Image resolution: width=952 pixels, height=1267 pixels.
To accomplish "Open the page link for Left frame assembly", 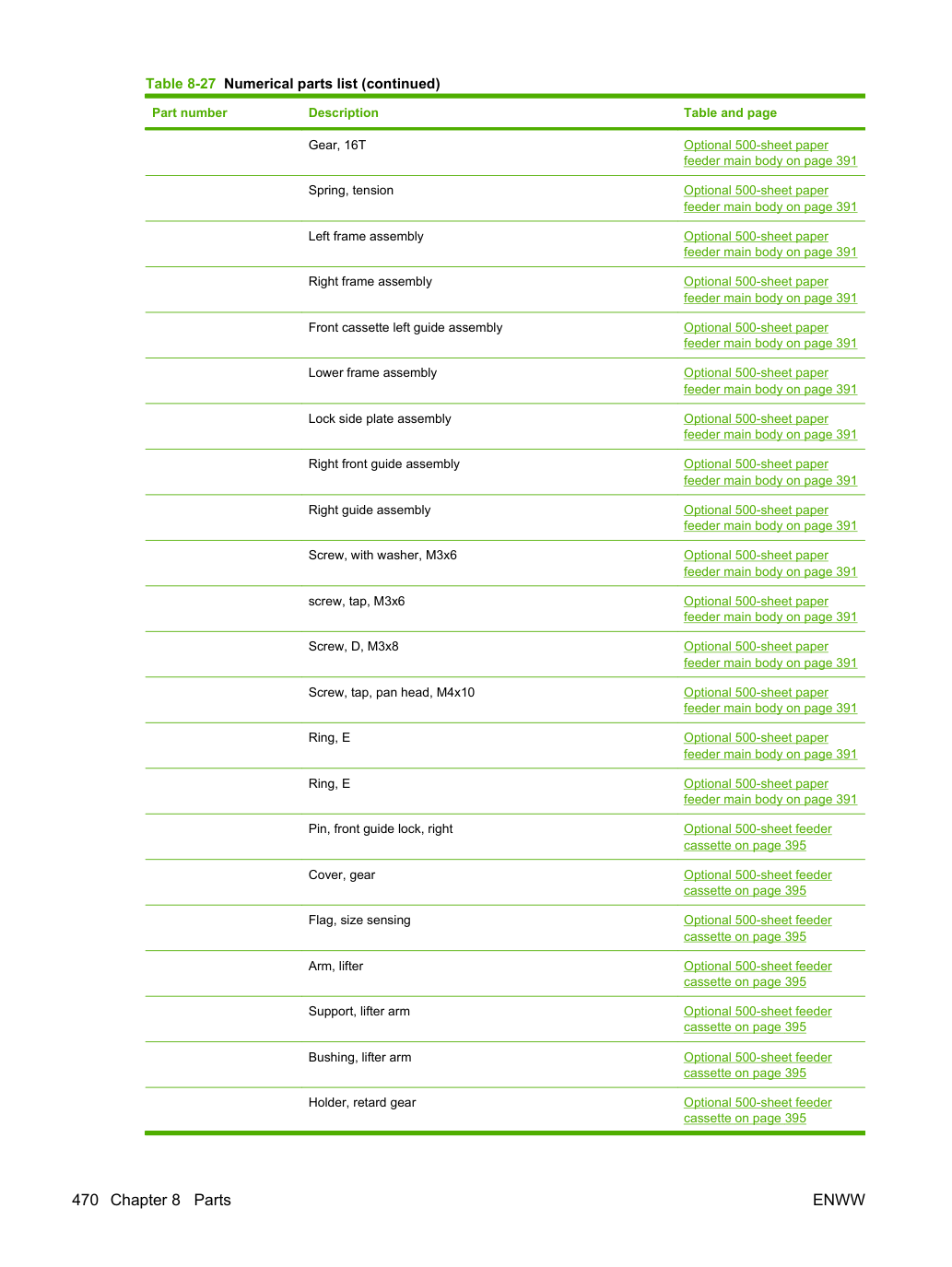I will pos(770,244).
